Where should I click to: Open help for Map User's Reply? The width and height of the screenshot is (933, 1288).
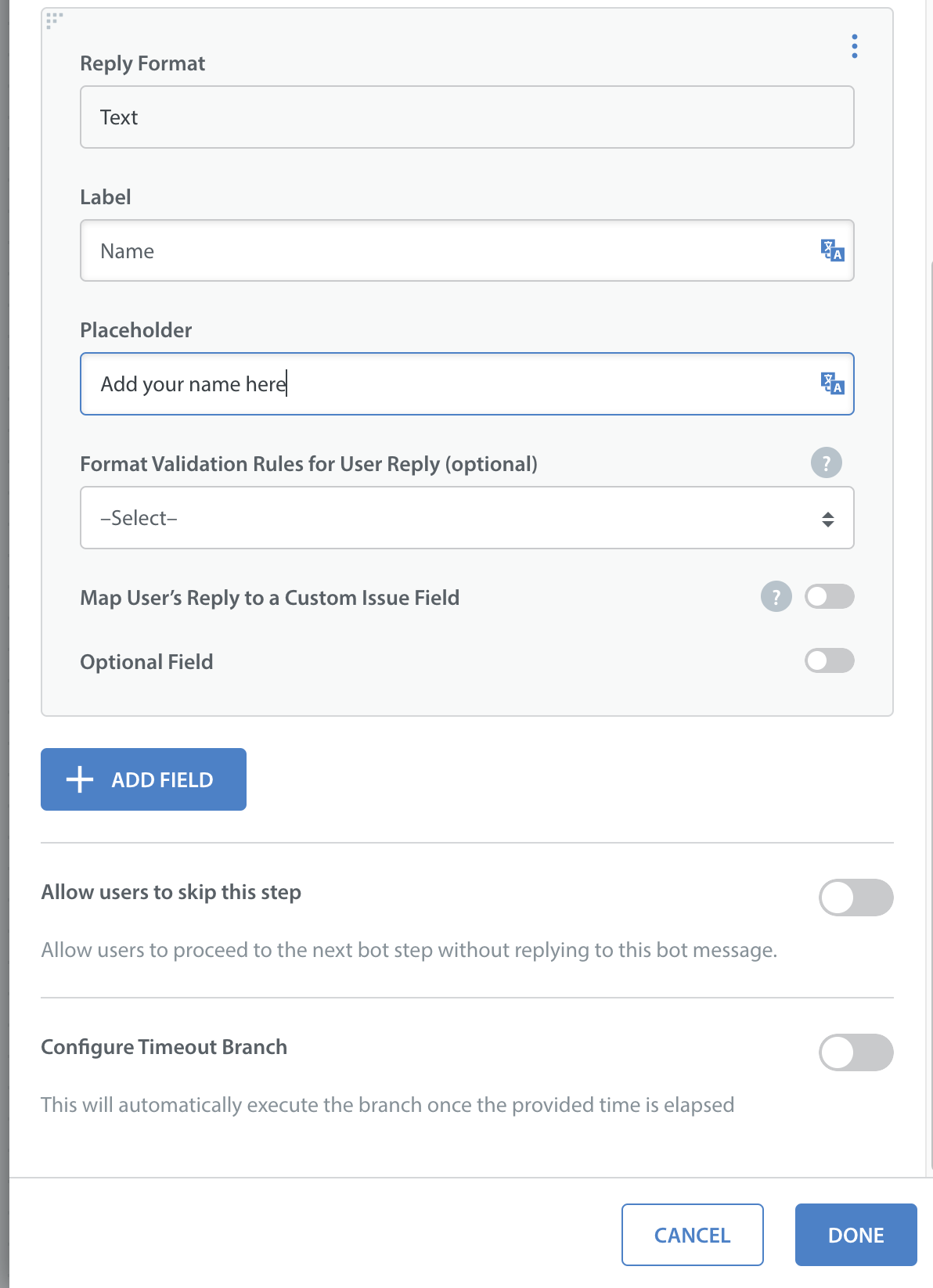(x=776, y=597)
